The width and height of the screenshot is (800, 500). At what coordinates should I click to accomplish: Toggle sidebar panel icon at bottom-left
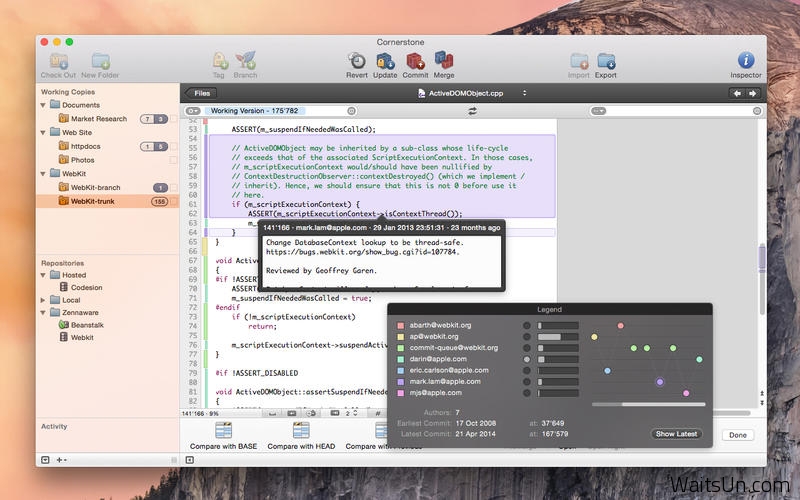tap(45, 460)
